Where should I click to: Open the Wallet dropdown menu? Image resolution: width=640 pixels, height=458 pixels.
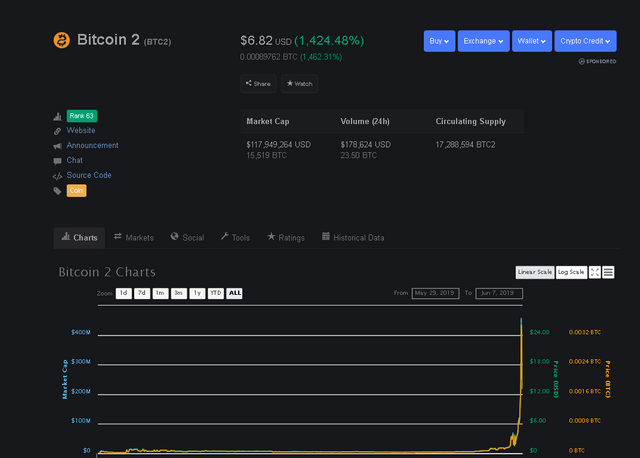pyautogui.click(x=532, y=41)
